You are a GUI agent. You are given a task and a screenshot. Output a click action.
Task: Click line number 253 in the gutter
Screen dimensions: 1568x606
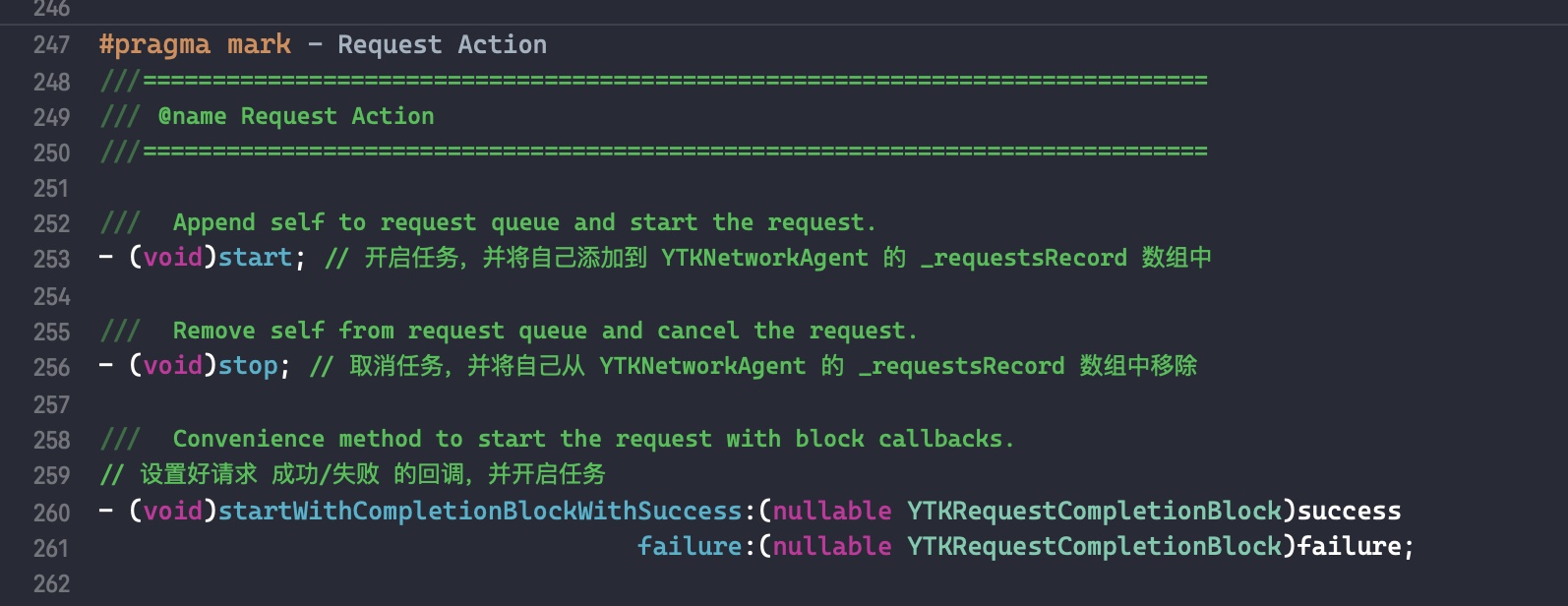tap(51, 259)
